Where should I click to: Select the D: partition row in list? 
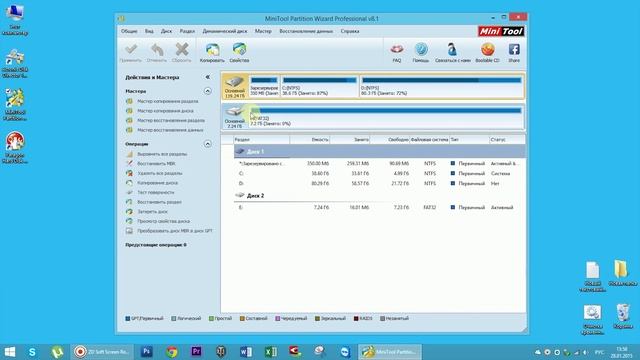click(x=380, y=184)
